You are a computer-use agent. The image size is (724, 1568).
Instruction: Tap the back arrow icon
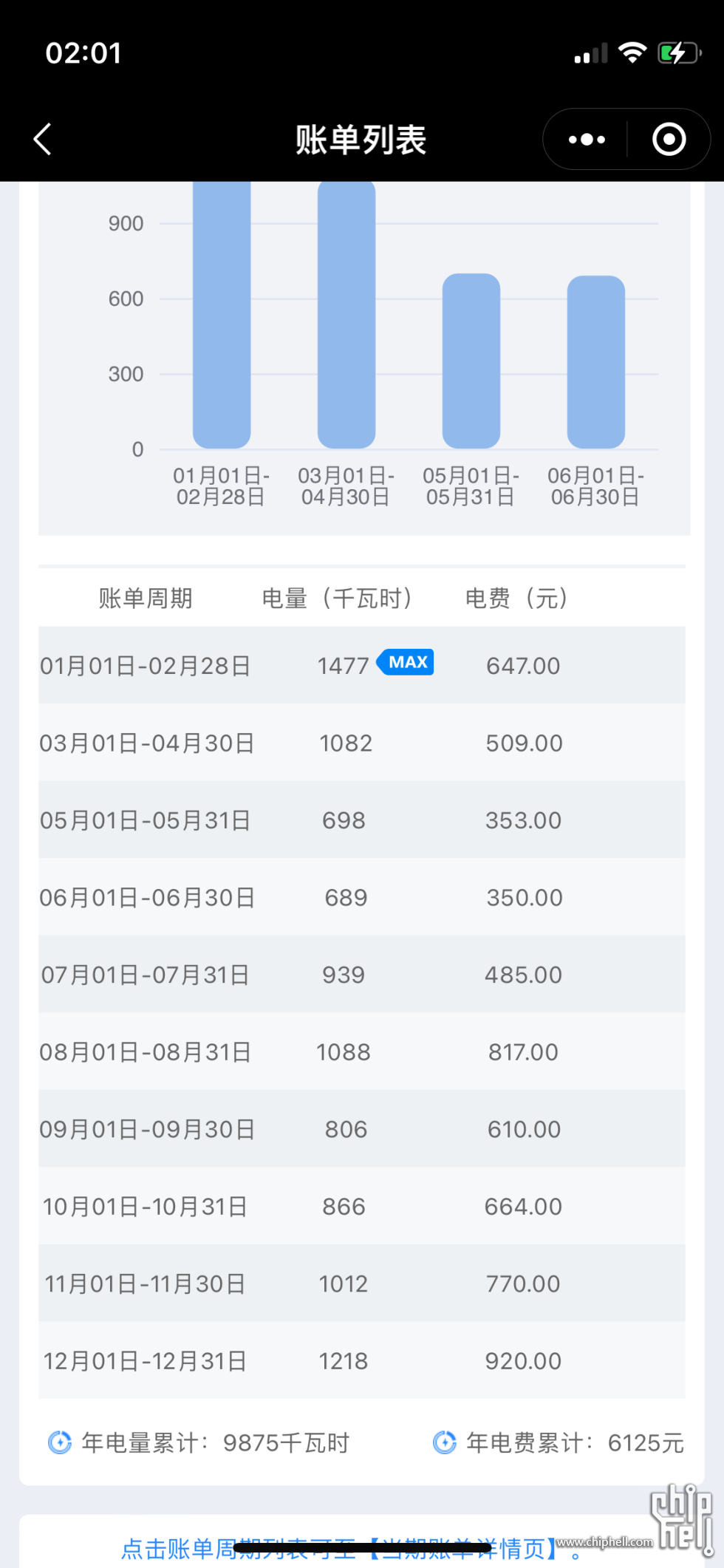[x=43, y=139]
